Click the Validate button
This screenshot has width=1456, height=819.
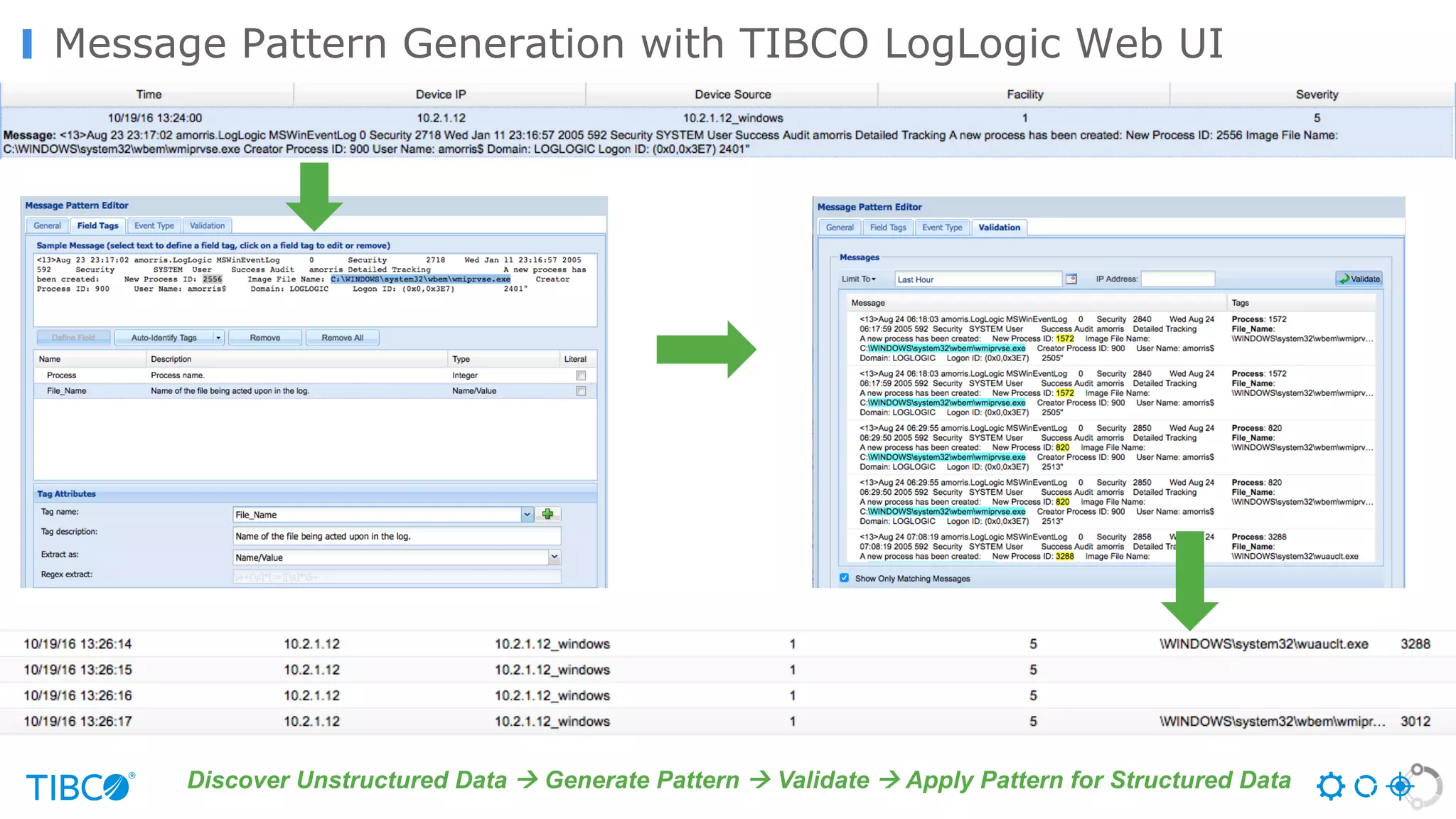(1359, 279)
